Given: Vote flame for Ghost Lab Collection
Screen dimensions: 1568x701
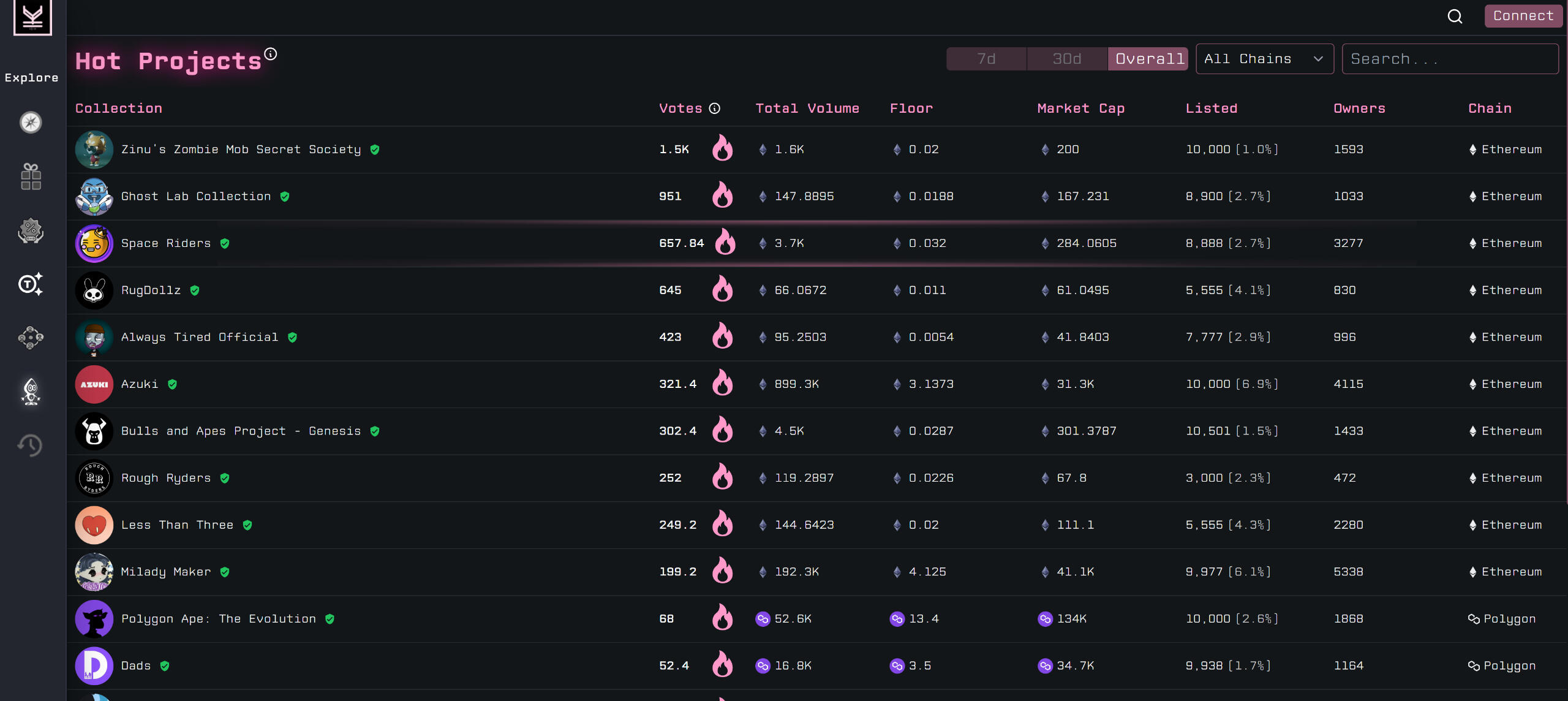Looking at the screenshot, I should click(x=723, y=195).
